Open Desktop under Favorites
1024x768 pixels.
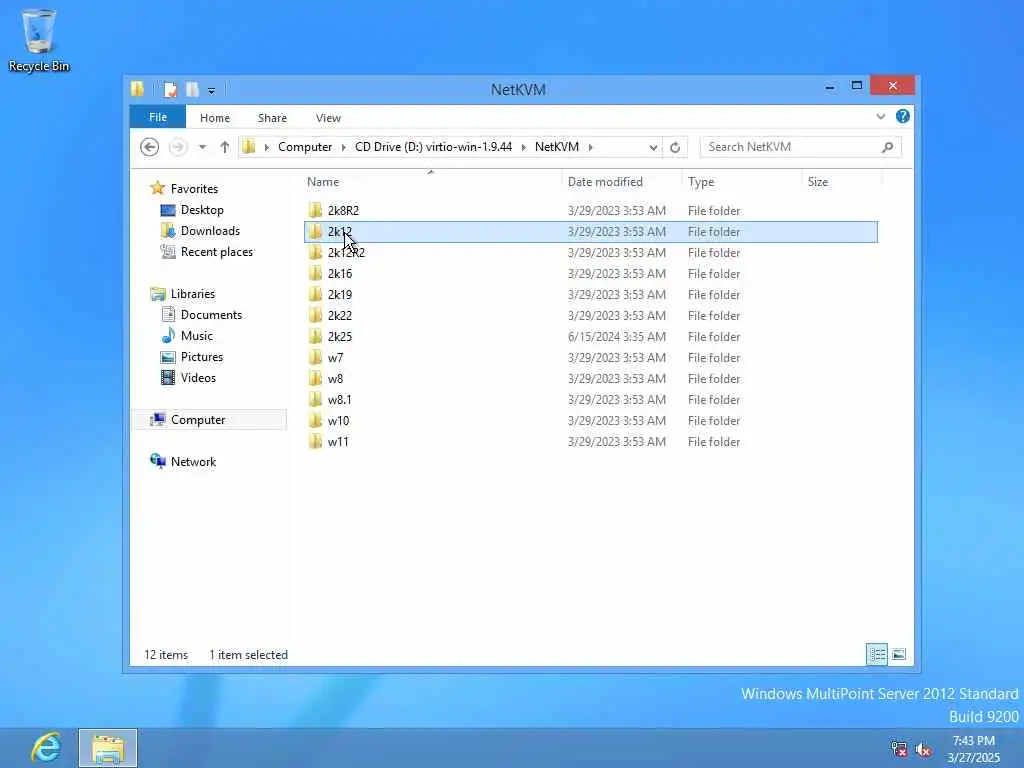click(202, 210)
